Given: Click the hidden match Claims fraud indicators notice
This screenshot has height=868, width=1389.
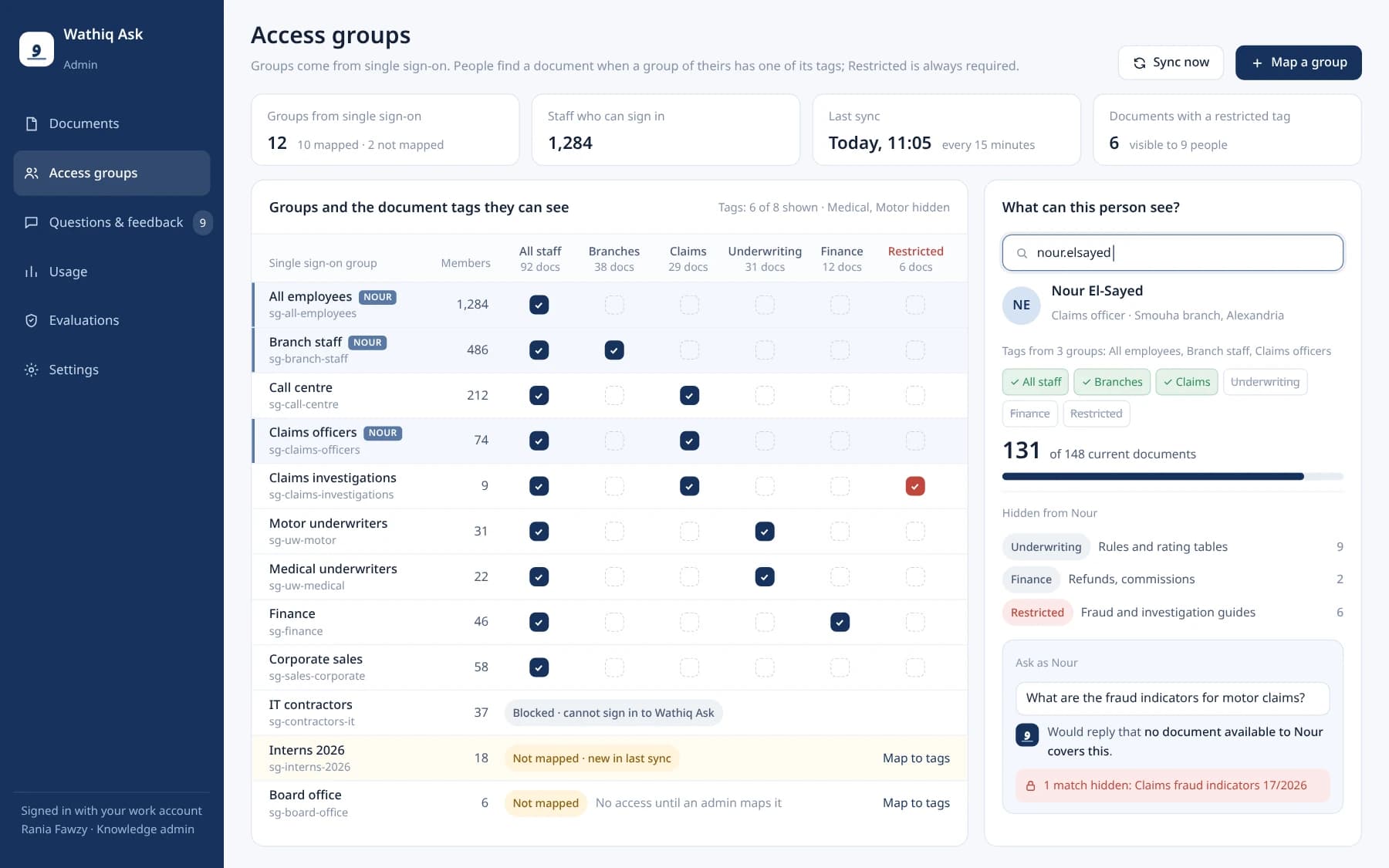Looking at the screenshot, I should [1172, 785].
